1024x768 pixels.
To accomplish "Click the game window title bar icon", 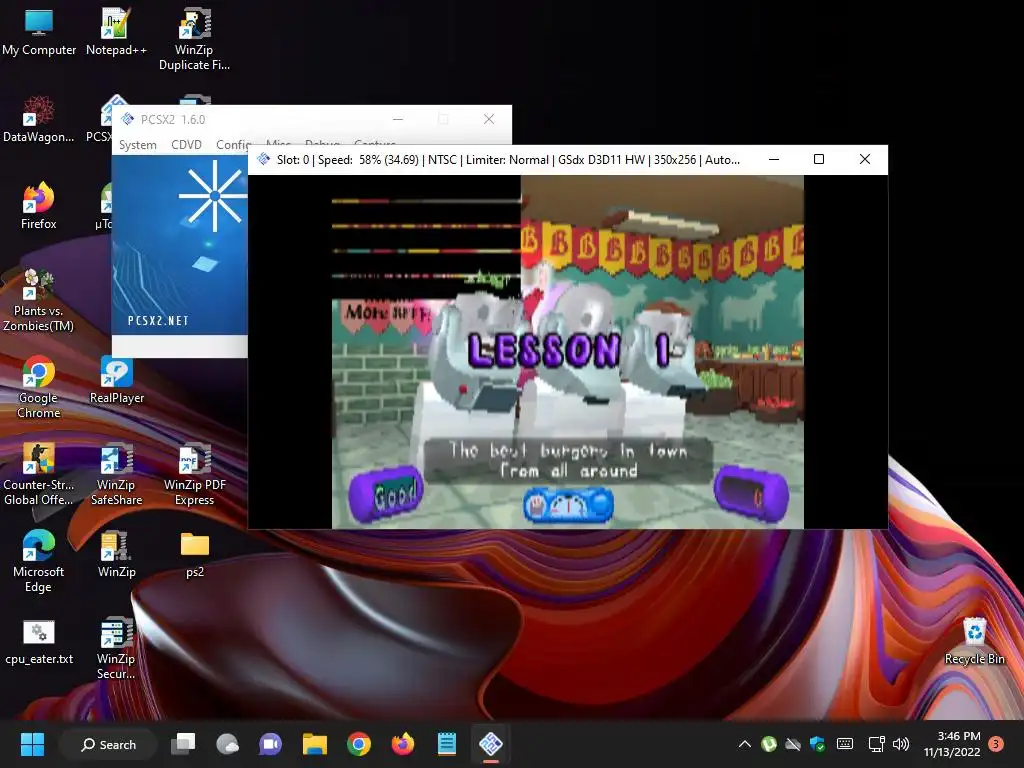I will (x=263, y=159).
